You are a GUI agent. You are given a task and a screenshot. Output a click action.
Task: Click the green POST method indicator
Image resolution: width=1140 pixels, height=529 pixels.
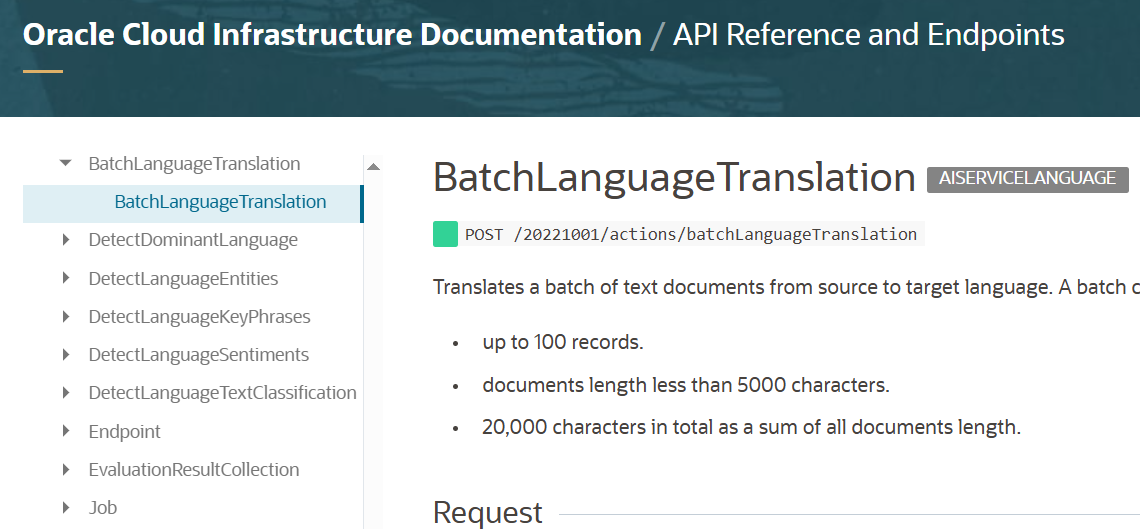tap(445, 234)
